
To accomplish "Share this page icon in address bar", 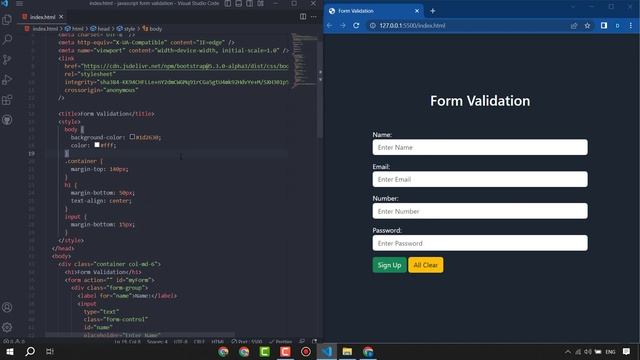I will [x=574, y=25].
